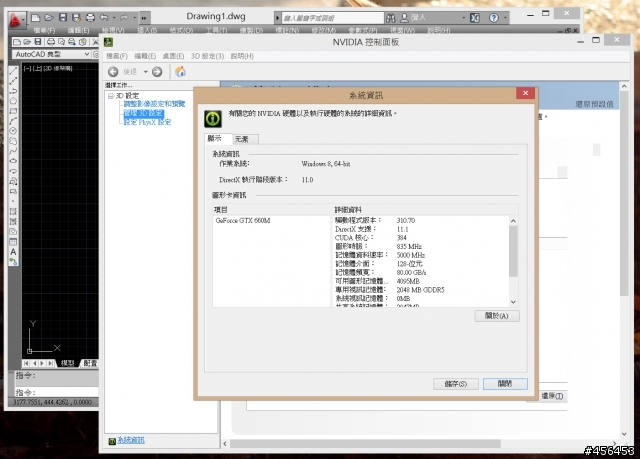Select the Line tool in Draw toolbar
640x459 pixels.
[13, 71]
